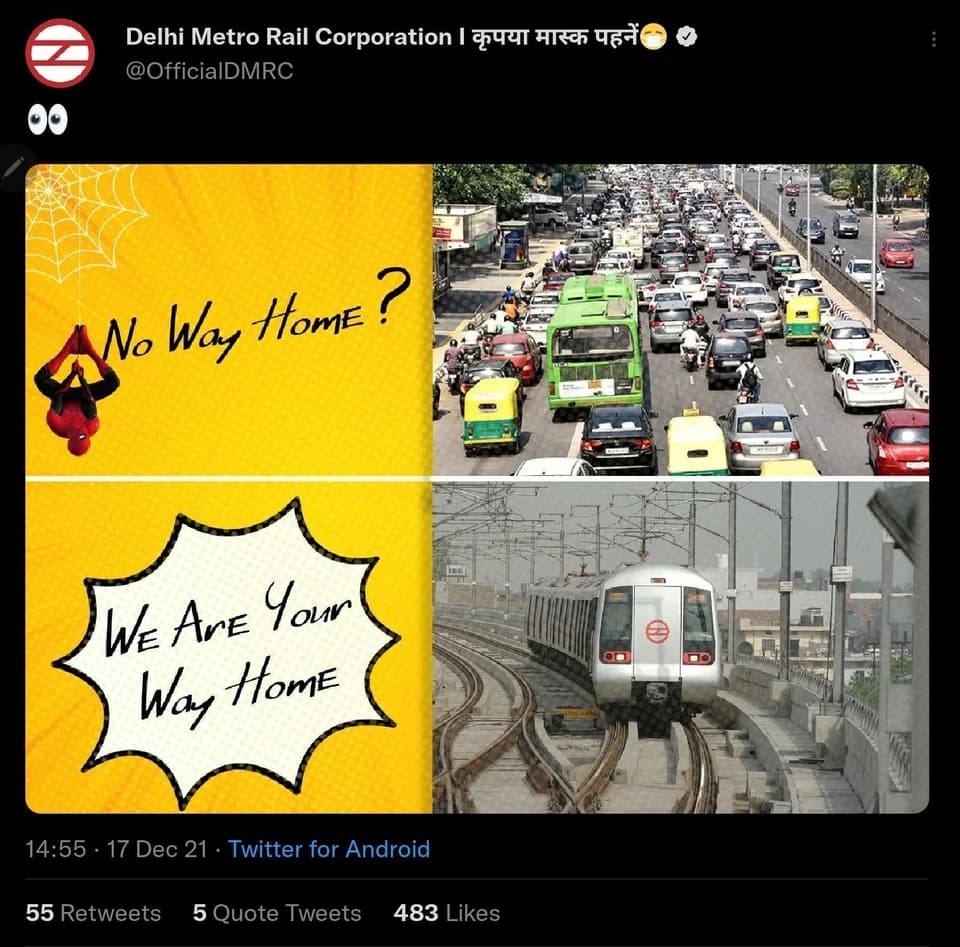Click the mask emoji in display name

653,37
